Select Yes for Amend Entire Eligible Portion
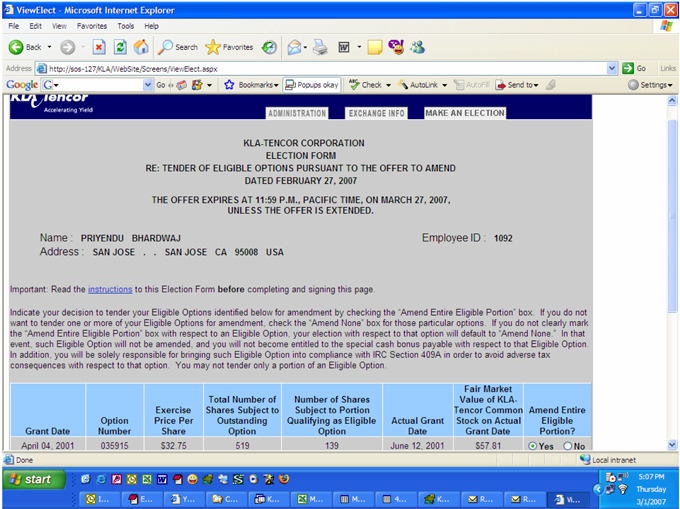 point(531,446)
